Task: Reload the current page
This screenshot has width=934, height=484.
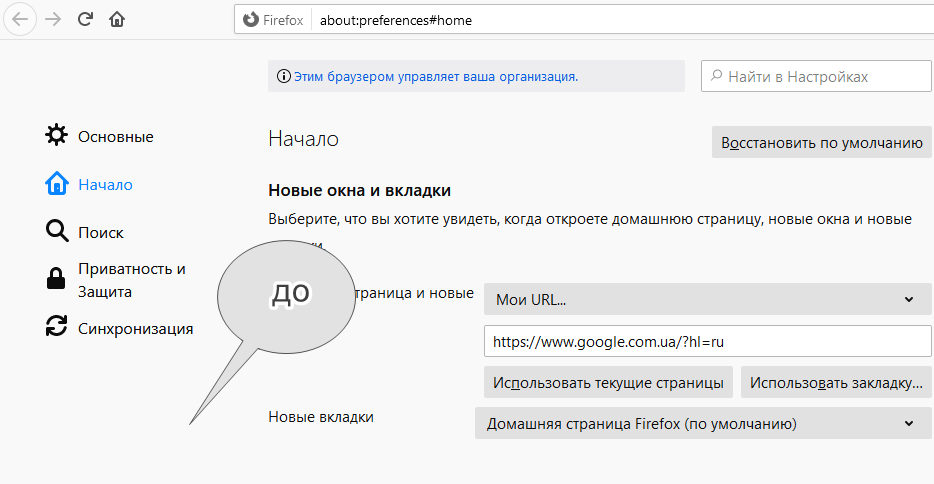Action: [85, 19]
